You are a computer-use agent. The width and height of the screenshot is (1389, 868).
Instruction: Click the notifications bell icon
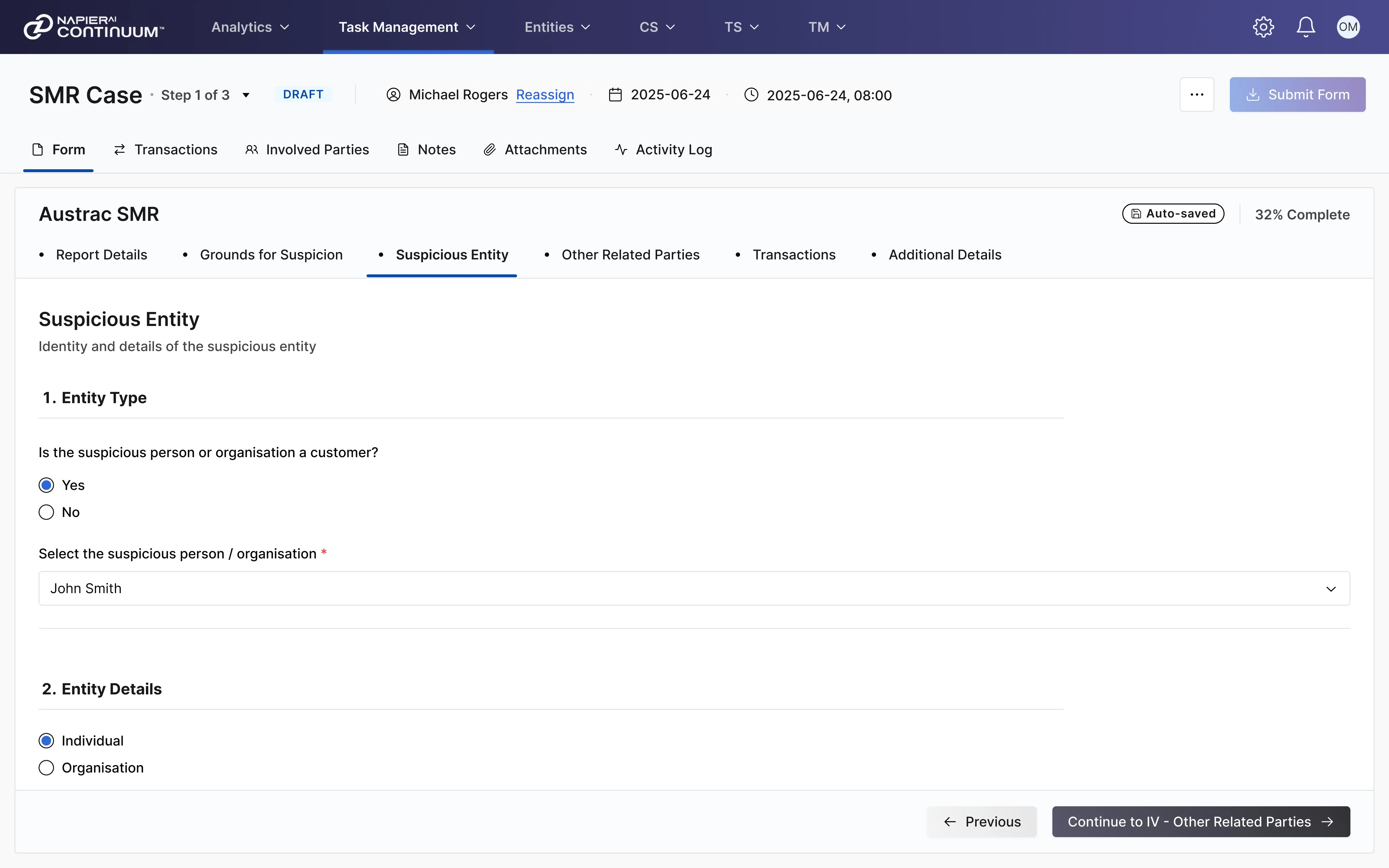pyautogui.click(x=1306, y=27)
